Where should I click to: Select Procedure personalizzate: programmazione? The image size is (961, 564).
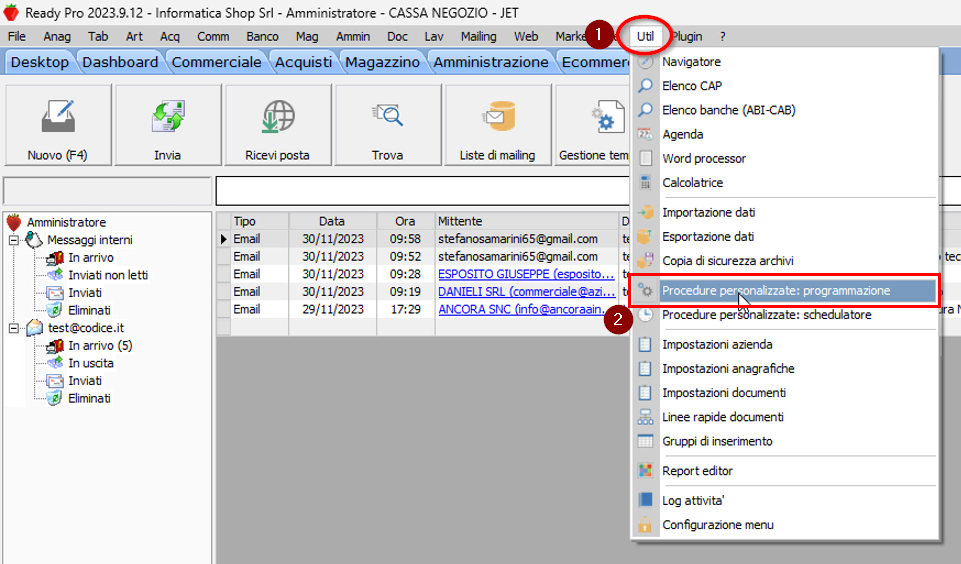coord(784,291)
